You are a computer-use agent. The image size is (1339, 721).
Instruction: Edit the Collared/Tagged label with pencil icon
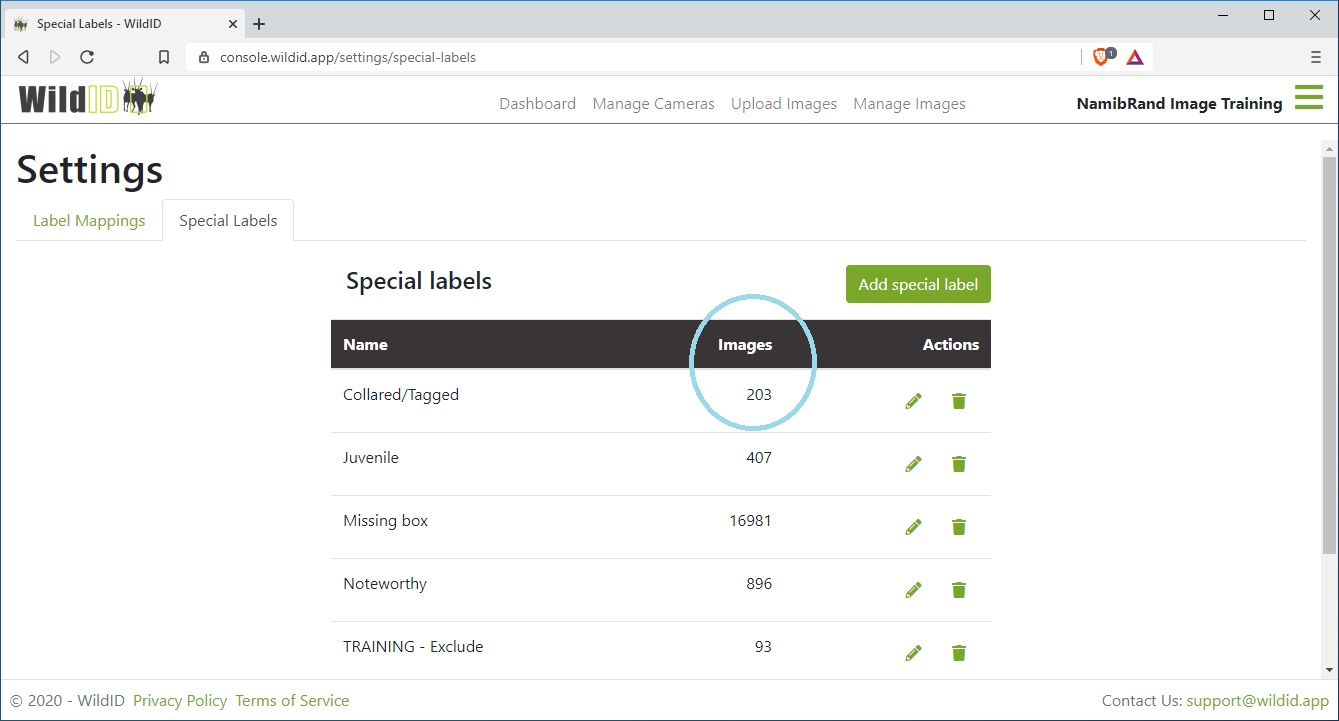pyautogui.click(x=913, y=401)
